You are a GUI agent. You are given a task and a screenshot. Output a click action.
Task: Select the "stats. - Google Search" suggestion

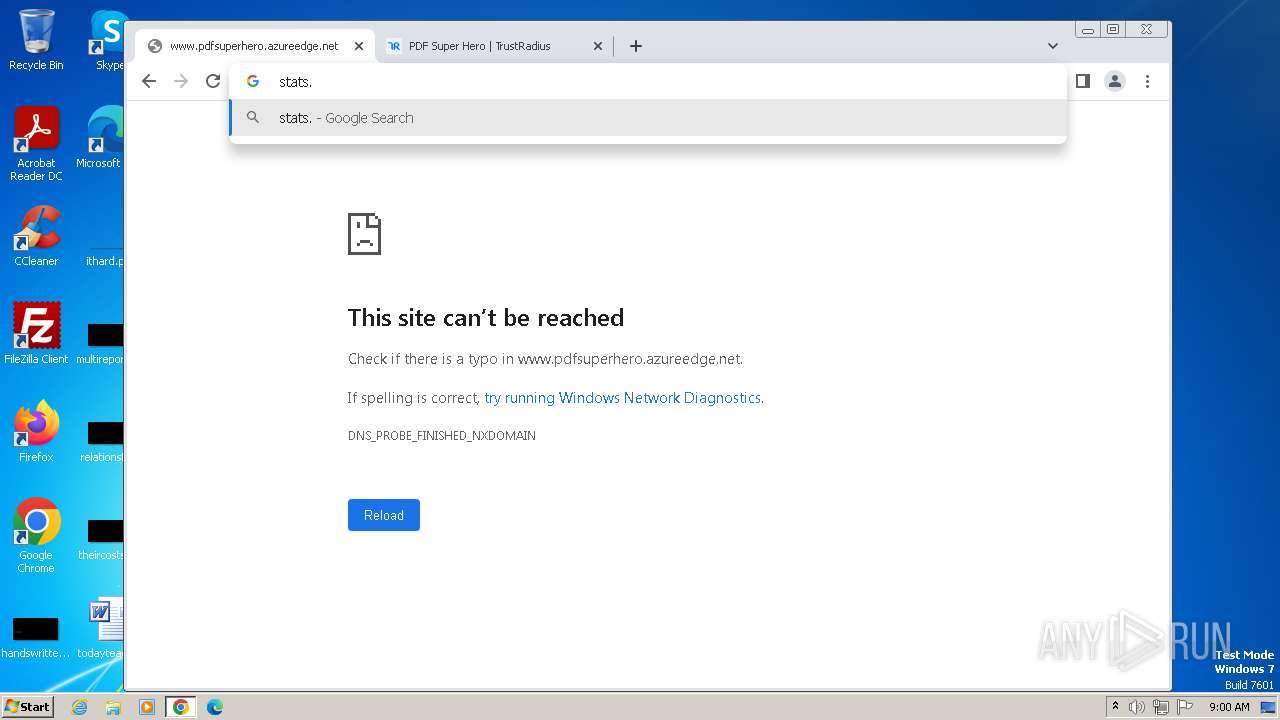pyautogui.click(x=648, y=118)
